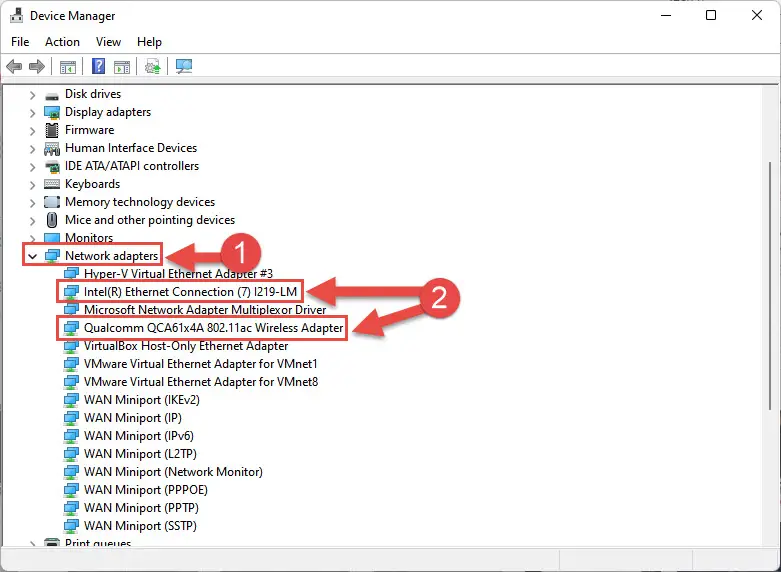Select Microsoft Network Adapter Multiplexor Driver
Viewport: 781px width, 572px height.
click(205, 309)
